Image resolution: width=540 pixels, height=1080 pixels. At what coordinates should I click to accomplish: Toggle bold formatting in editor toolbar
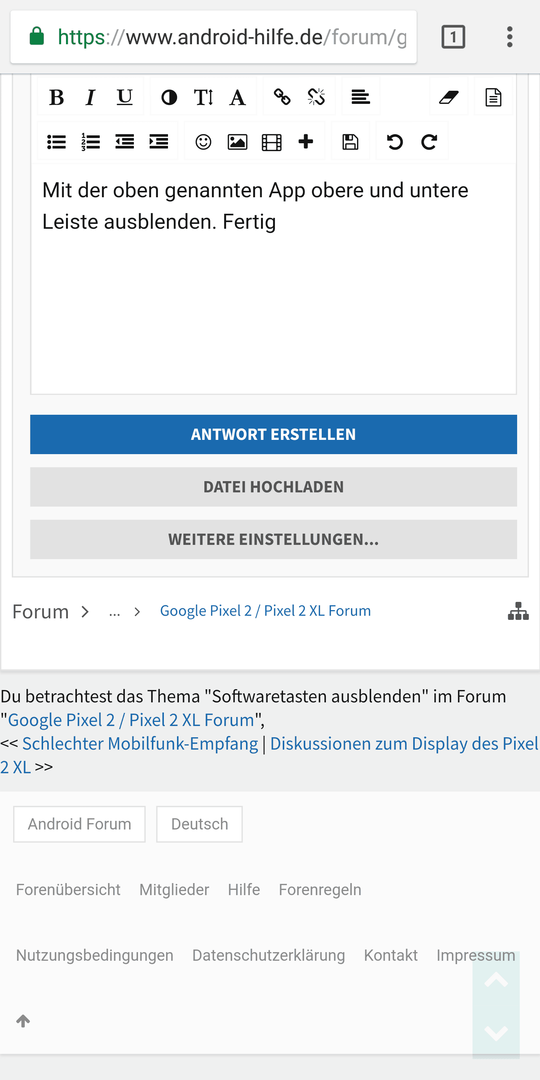click(x=56, y=97)
